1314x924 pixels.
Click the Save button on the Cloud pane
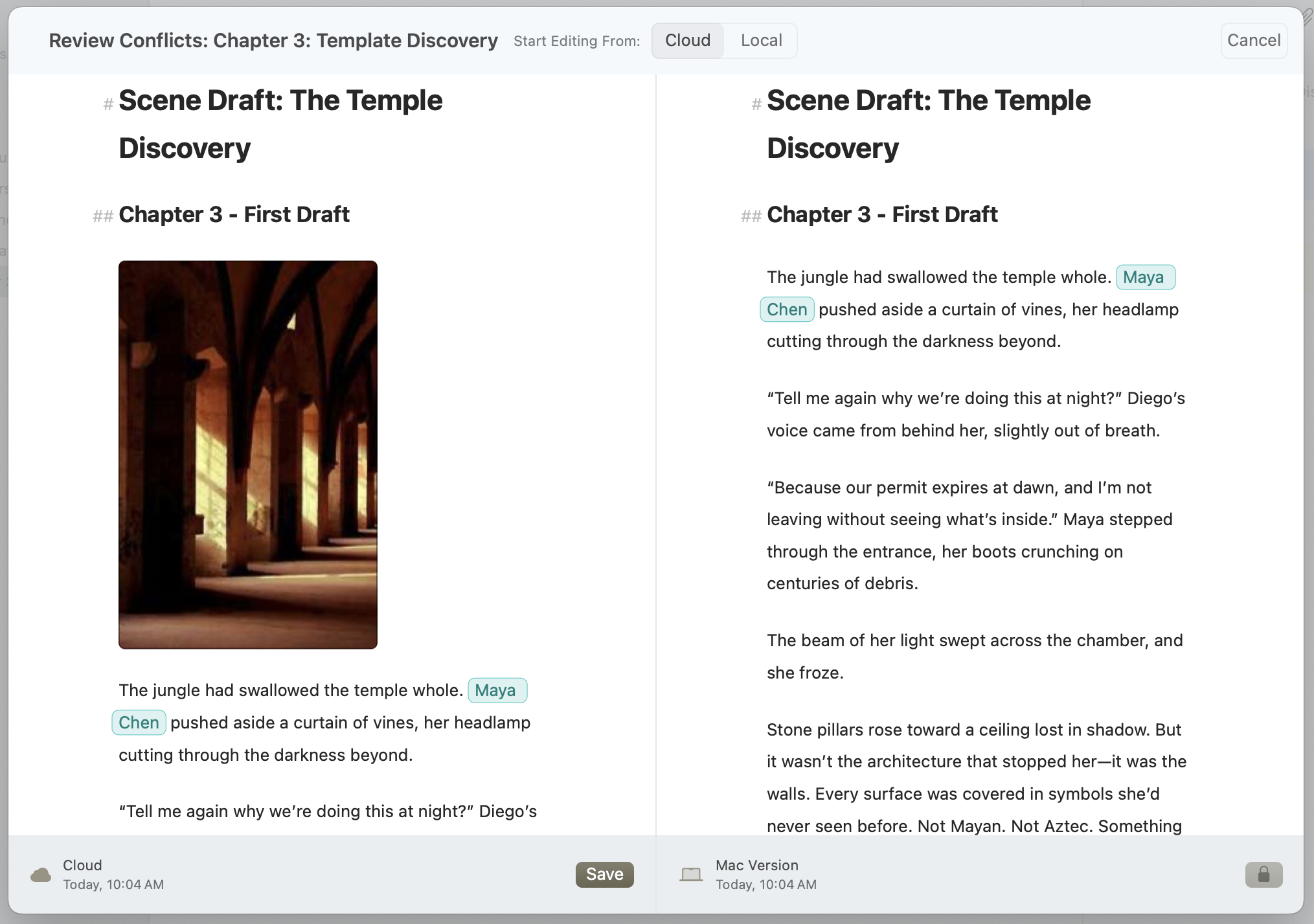[x=604, y=874]
